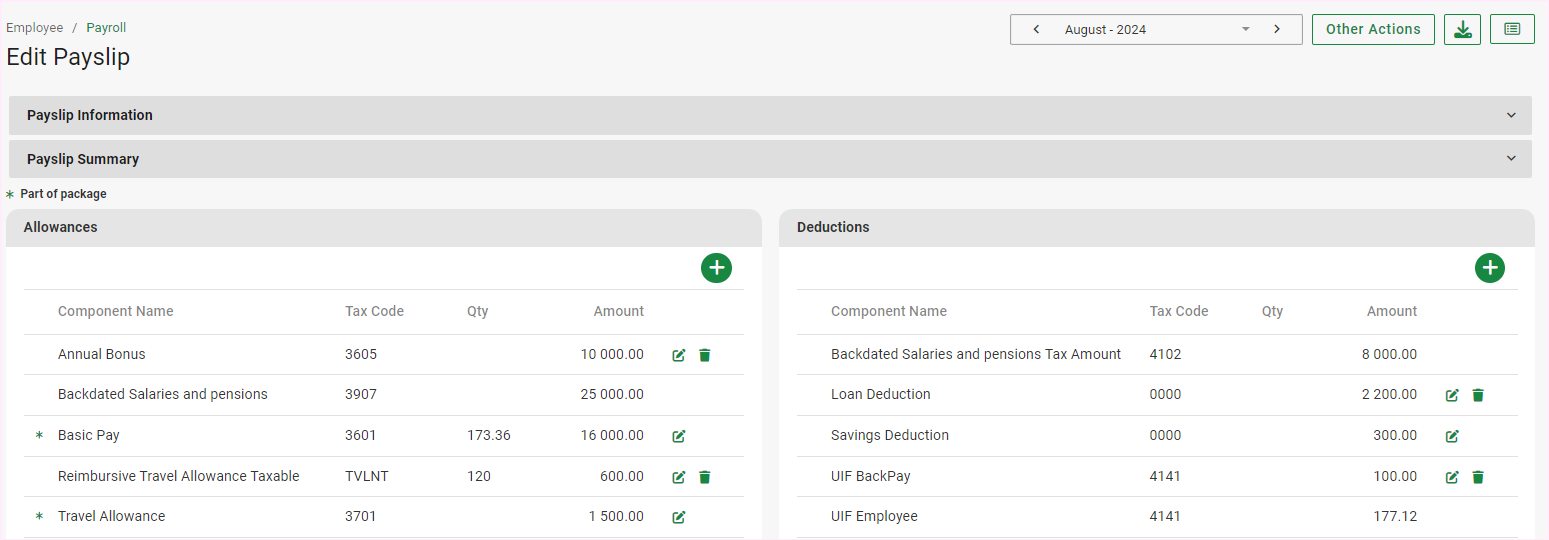
Task: Delete the Annual Bonus allowance
Action: click(x=705, y=355)
